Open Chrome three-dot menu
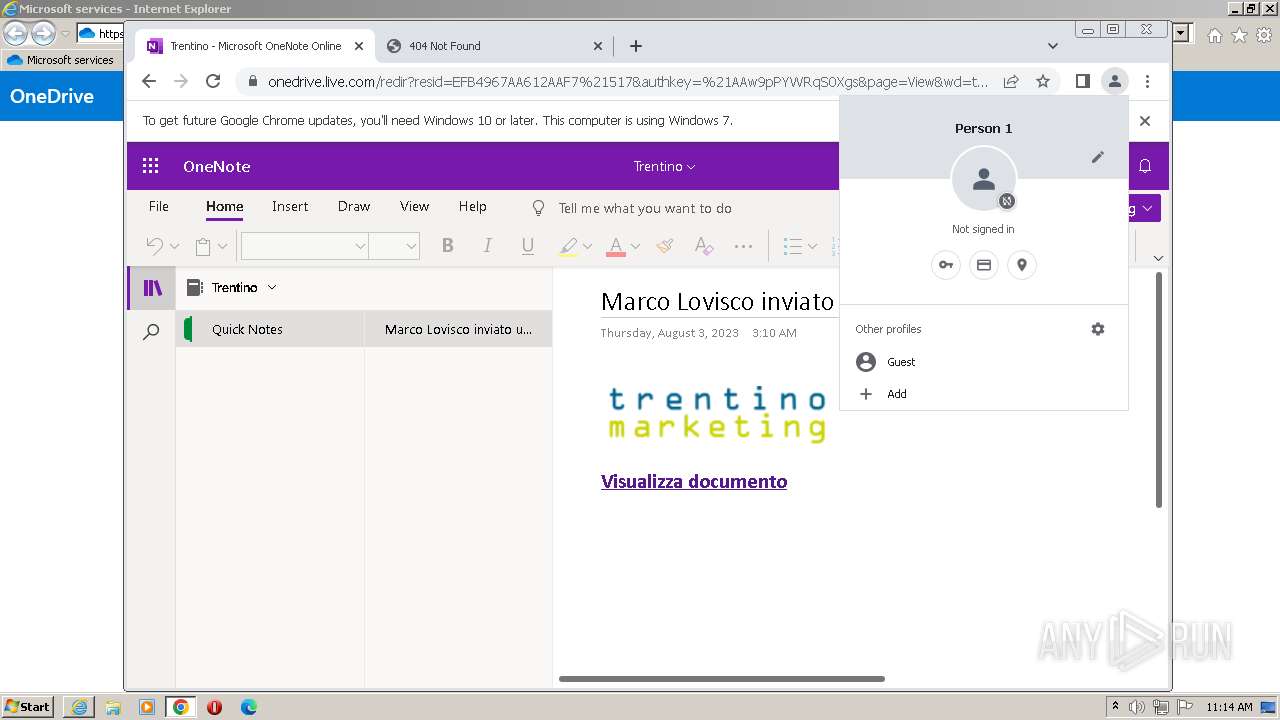1280x720 pixels. 1147,81
